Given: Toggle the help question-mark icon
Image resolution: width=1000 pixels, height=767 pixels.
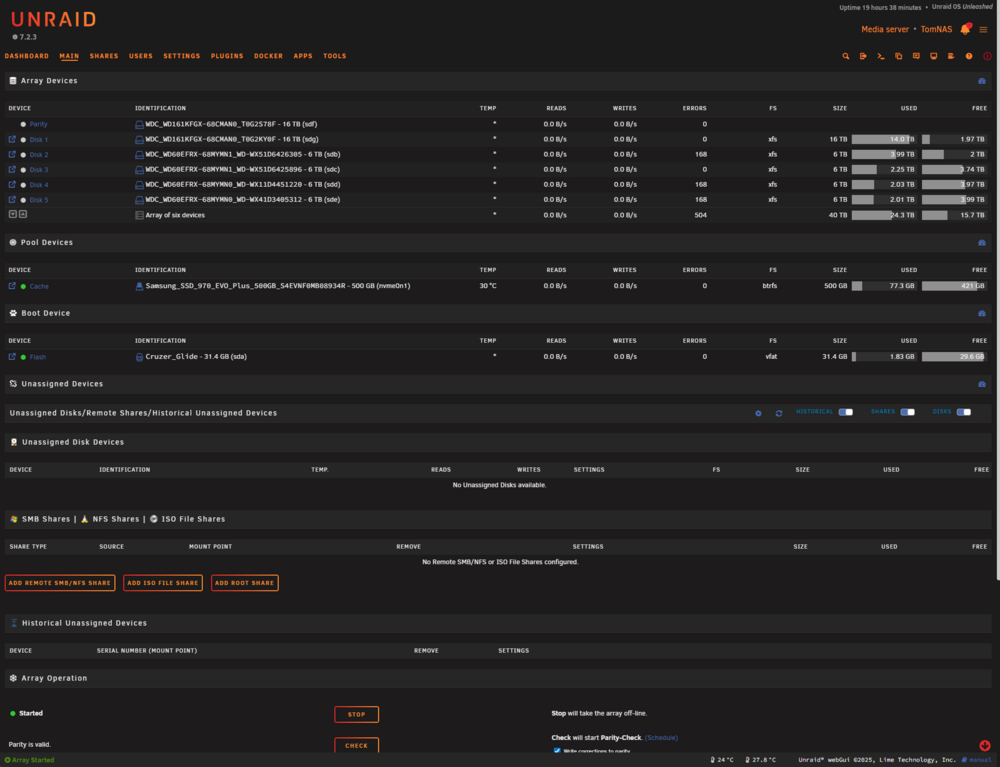Looking at the screenshot, I should point(969,56).
